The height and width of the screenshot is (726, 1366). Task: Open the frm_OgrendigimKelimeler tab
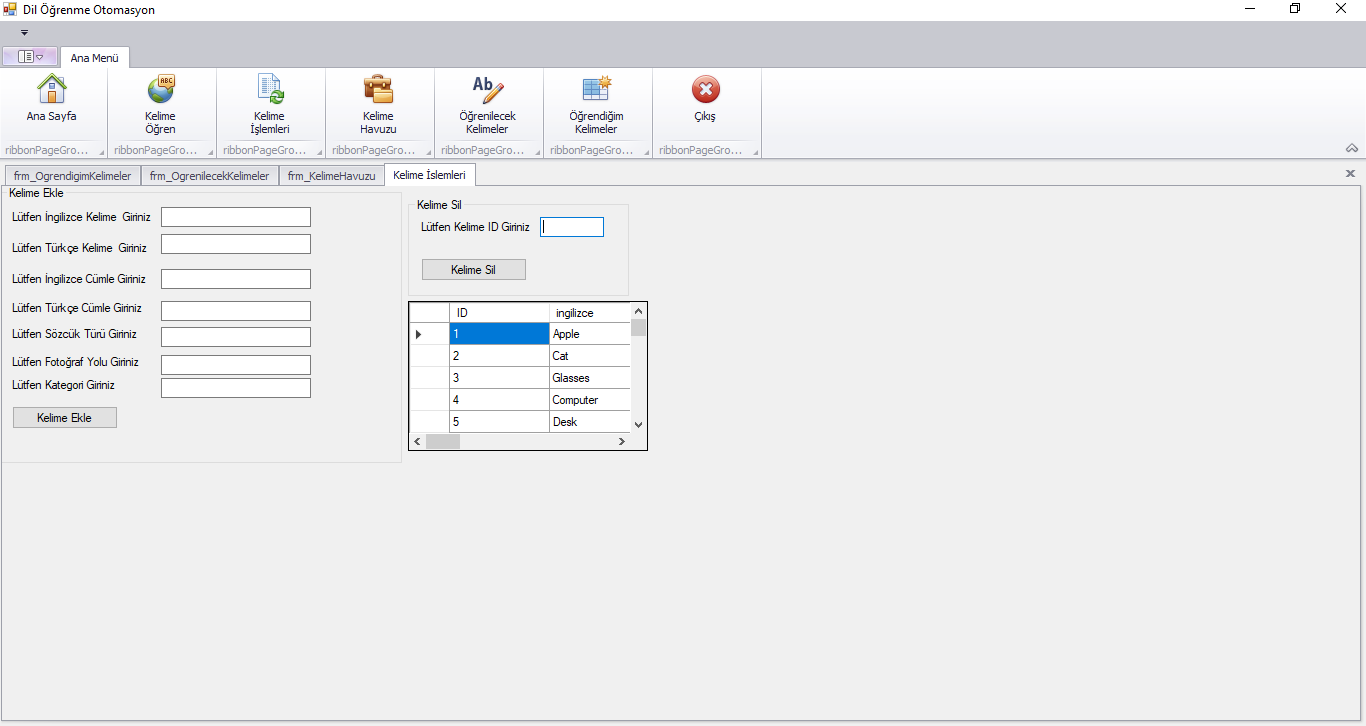pos(71,175)
